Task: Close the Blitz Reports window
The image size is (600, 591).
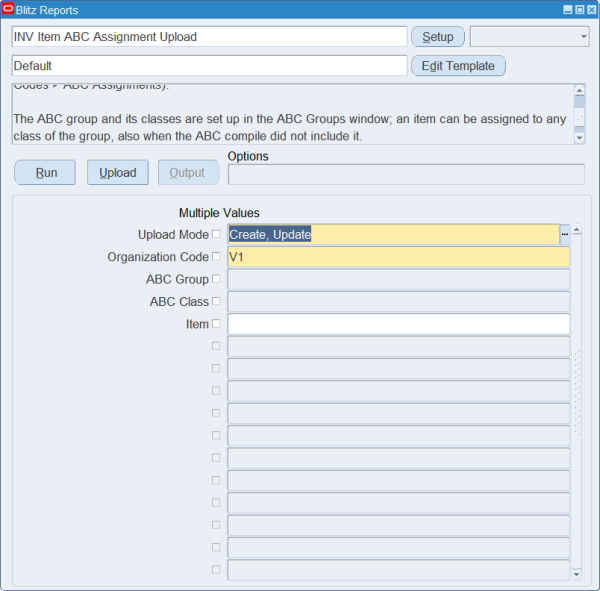Action: (592, 10)
